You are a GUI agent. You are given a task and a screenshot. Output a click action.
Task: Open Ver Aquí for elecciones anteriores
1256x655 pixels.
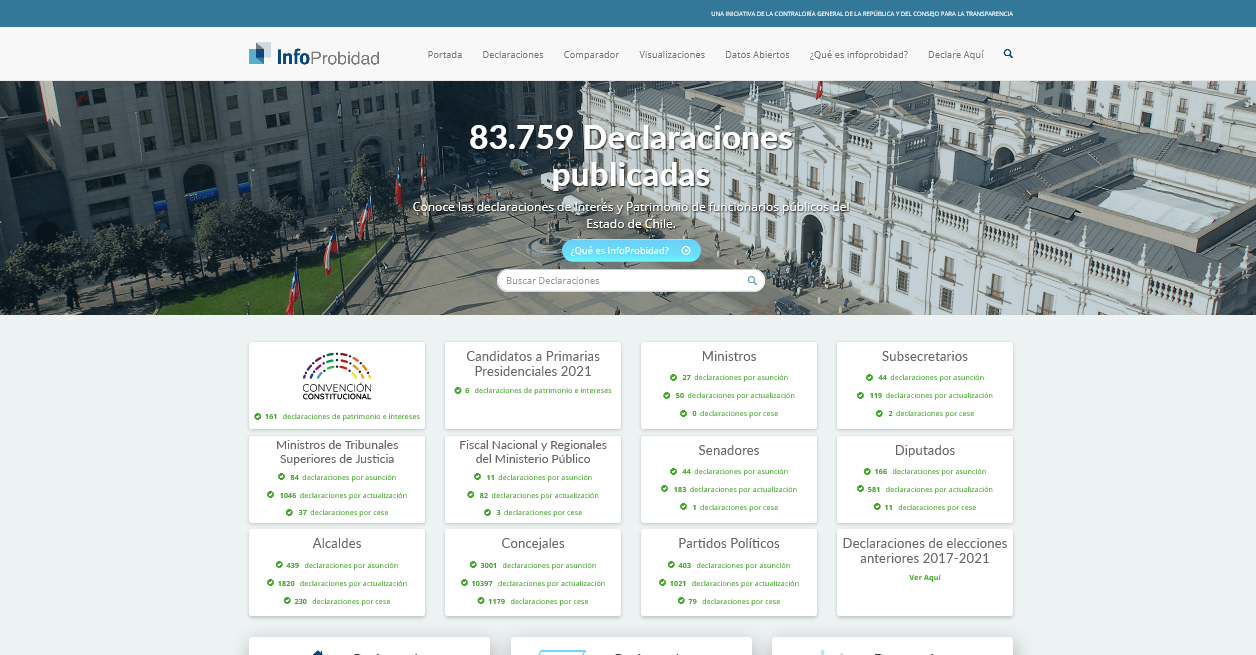point(924,578)
